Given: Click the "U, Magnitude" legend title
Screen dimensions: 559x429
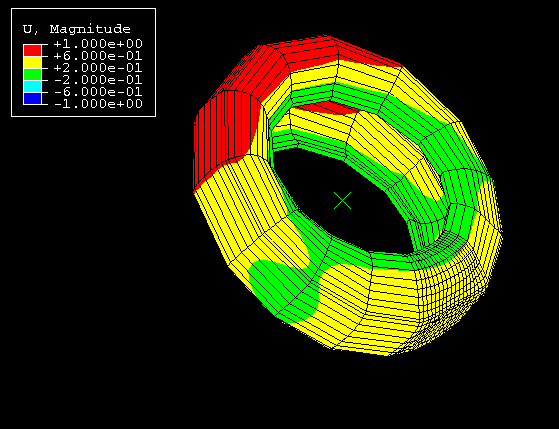Looking at the screenshot, I should [77, 29].
